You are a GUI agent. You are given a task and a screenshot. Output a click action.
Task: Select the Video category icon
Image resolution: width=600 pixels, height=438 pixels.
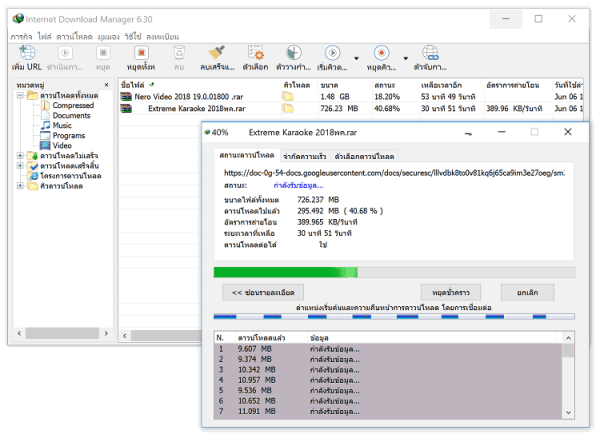tap(45, 145)
